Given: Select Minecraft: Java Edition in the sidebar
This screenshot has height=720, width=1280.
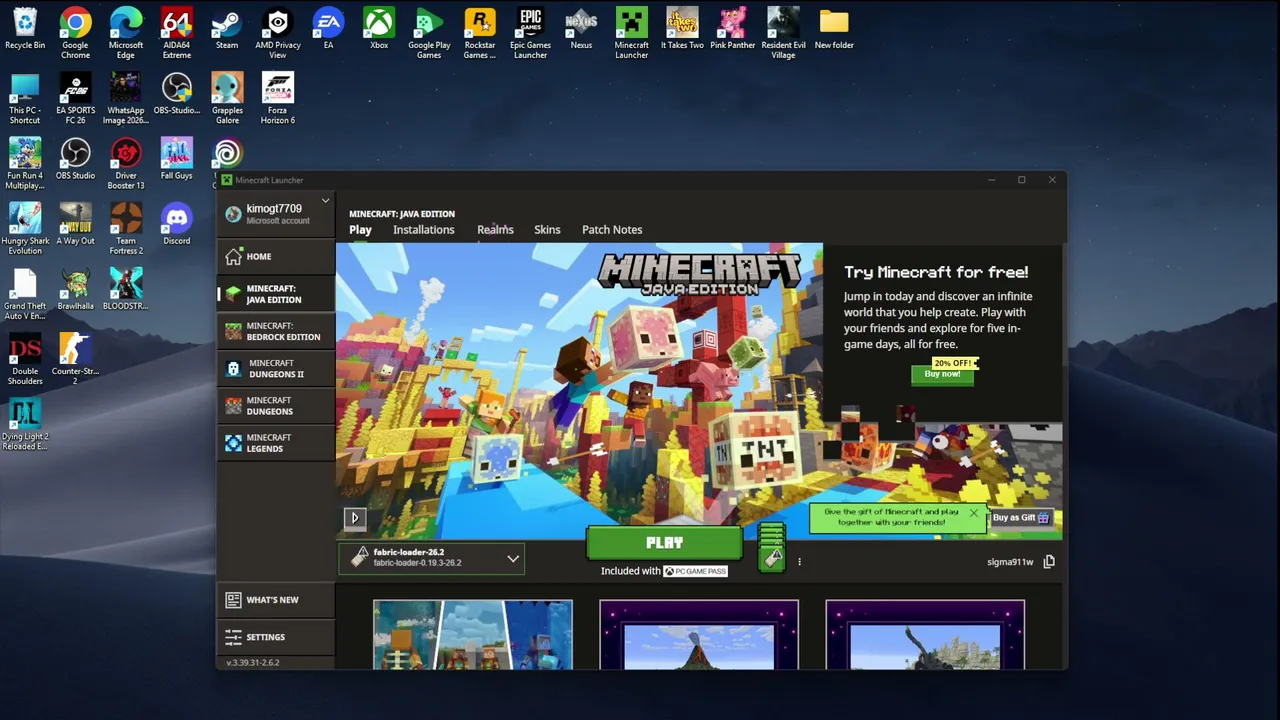Looking at the screenshot, I should coord(276,294).
